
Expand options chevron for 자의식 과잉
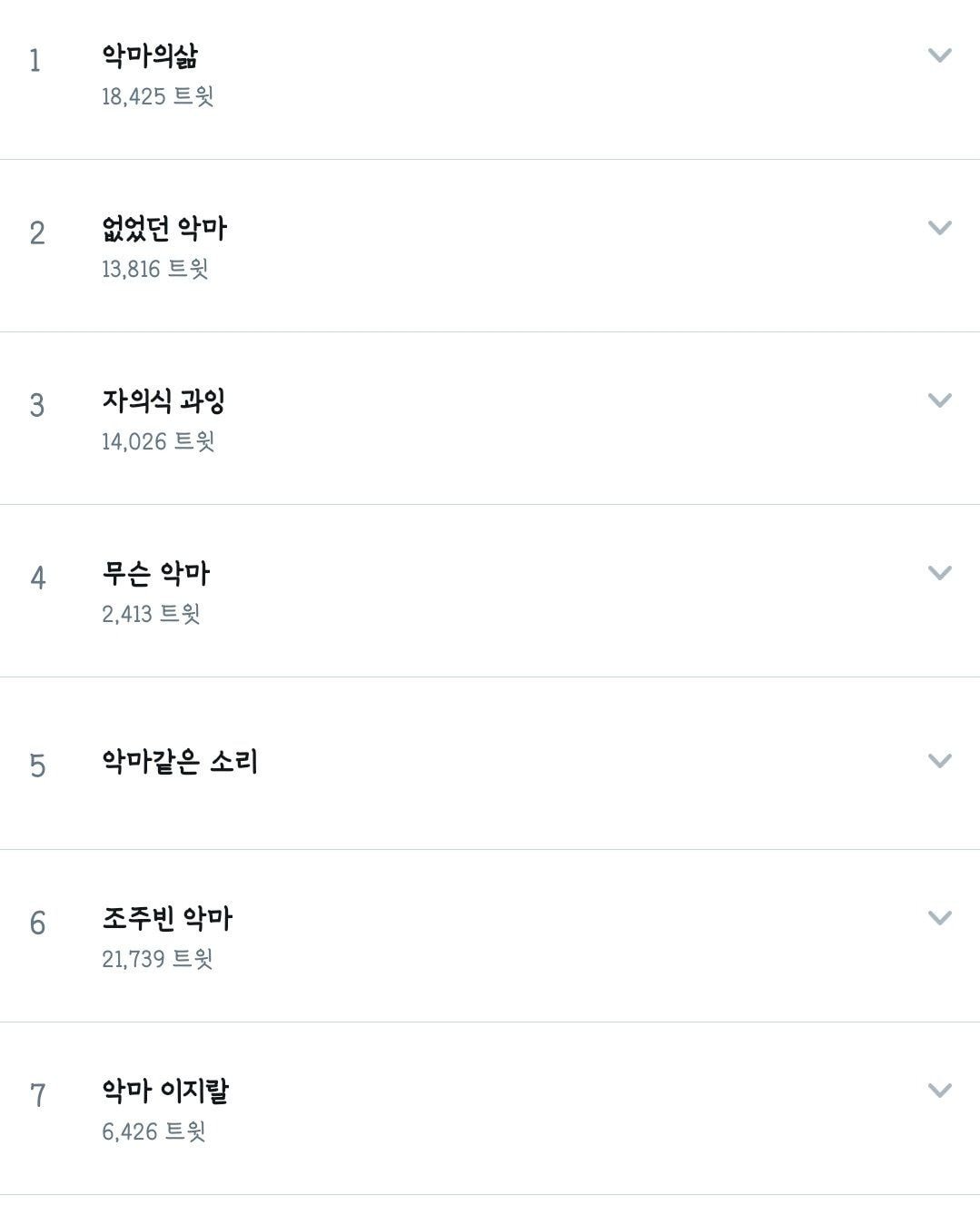click(x=939, y=400)
